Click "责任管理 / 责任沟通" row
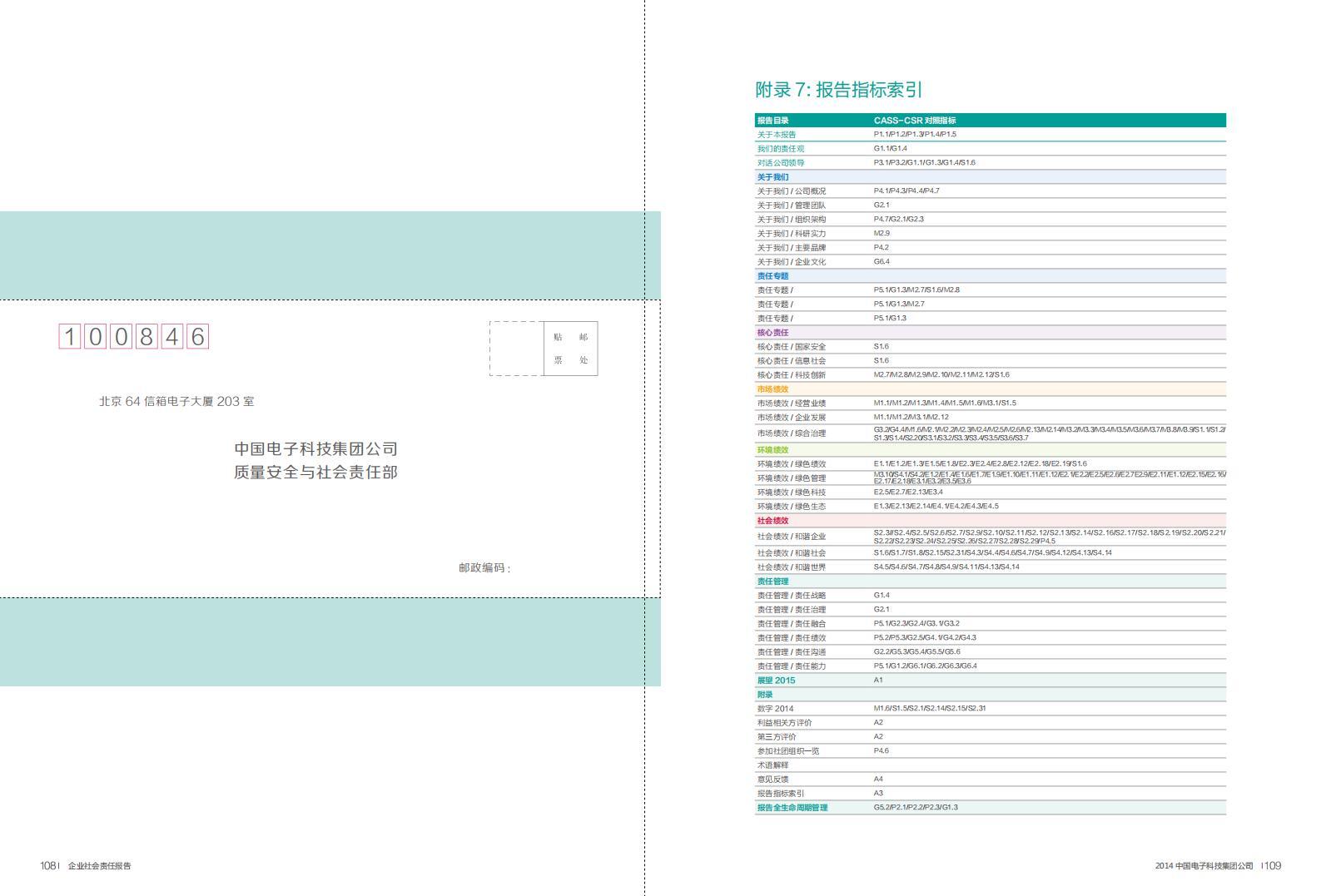1321x896 pixels. pos(991,652)
